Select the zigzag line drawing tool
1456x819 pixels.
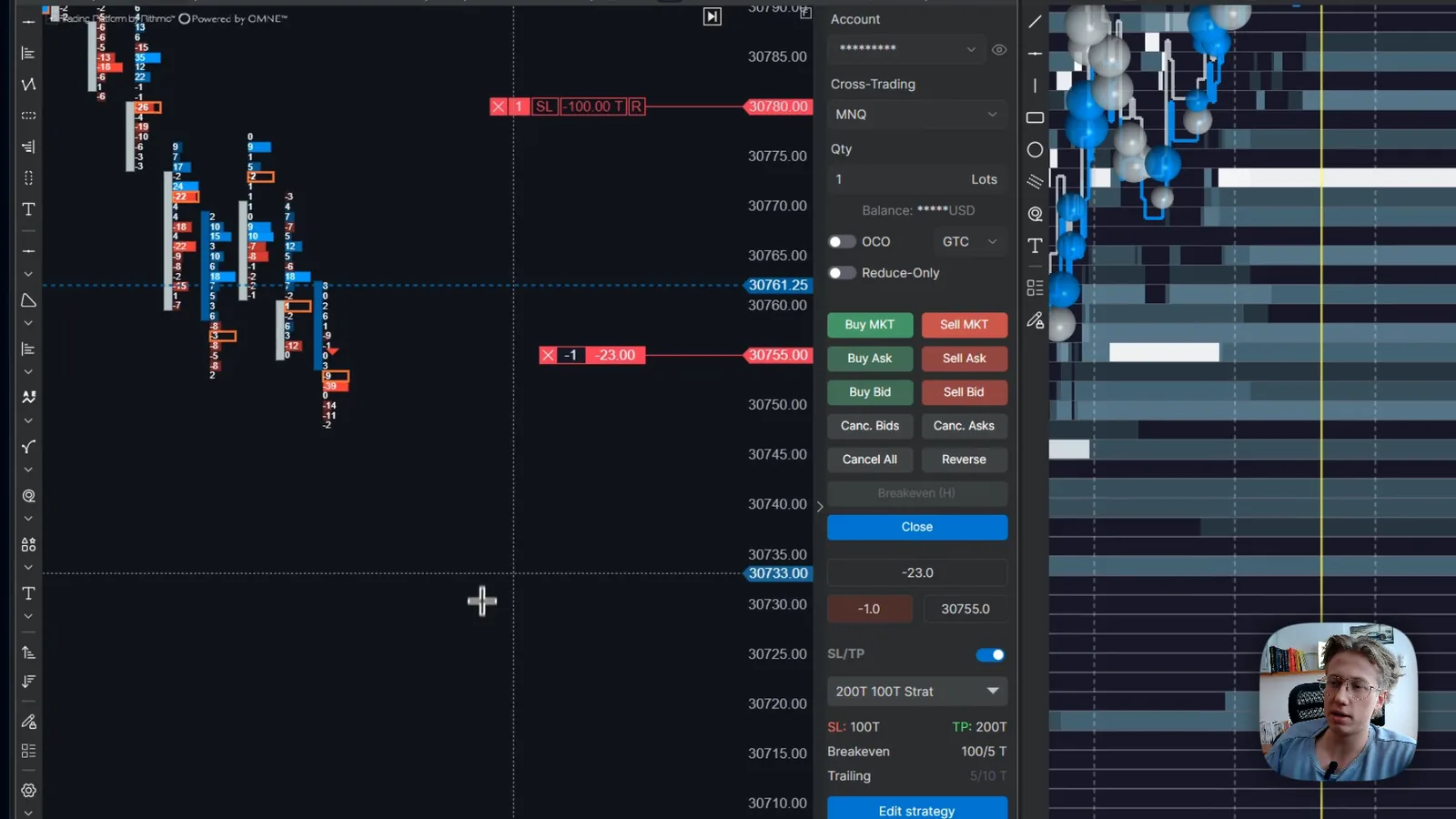[28, 84]
